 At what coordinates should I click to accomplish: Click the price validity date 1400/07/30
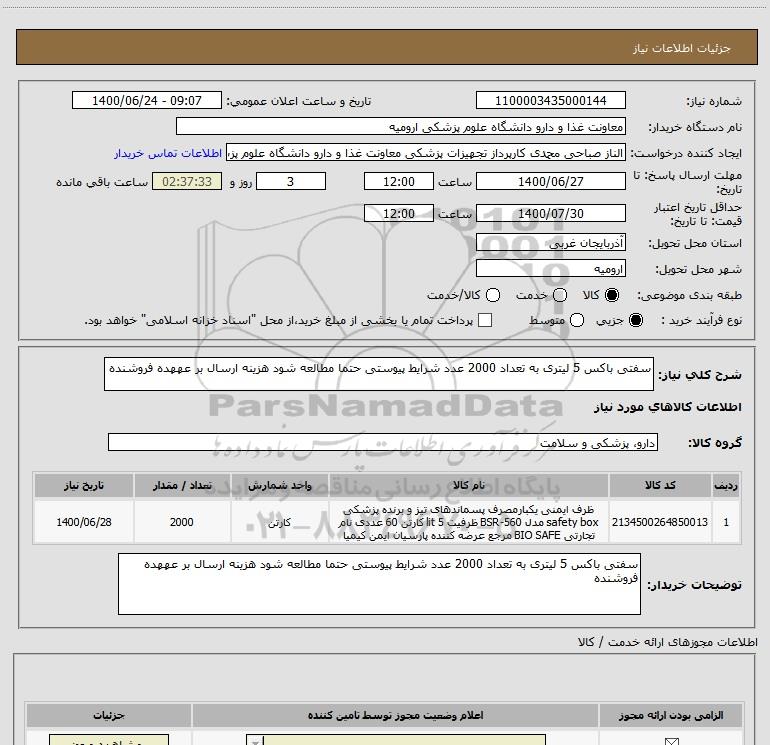(551, 214)
